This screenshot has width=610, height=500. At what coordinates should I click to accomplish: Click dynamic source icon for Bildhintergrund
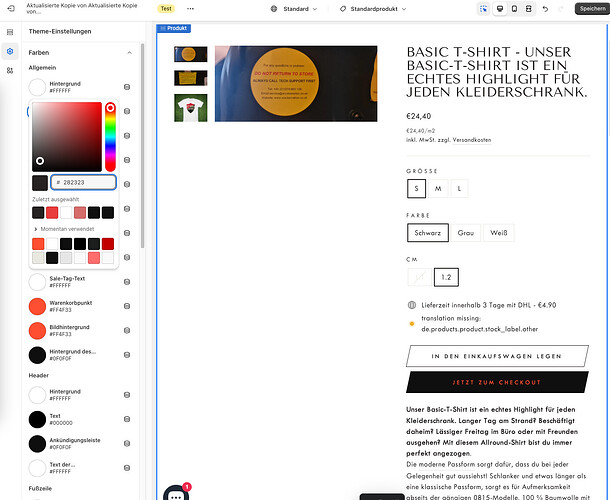point(127,330)
